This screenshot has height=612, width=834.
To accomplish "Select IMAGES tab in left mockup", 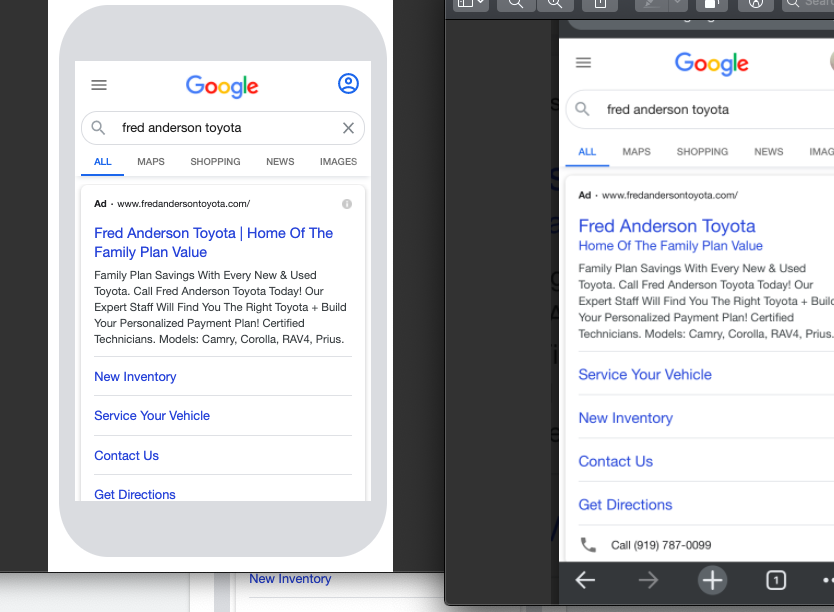I will tap(338, 162).
